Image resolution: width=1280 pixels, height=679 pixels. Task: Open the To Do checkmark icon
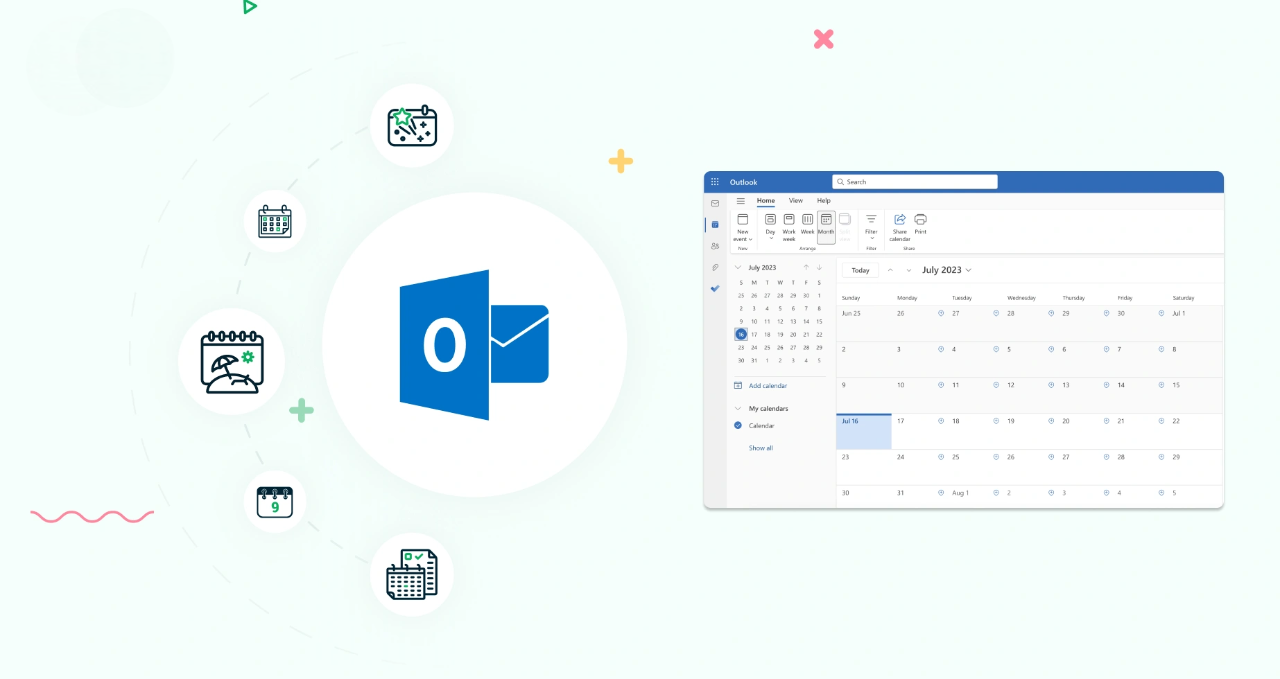point(715,288)
